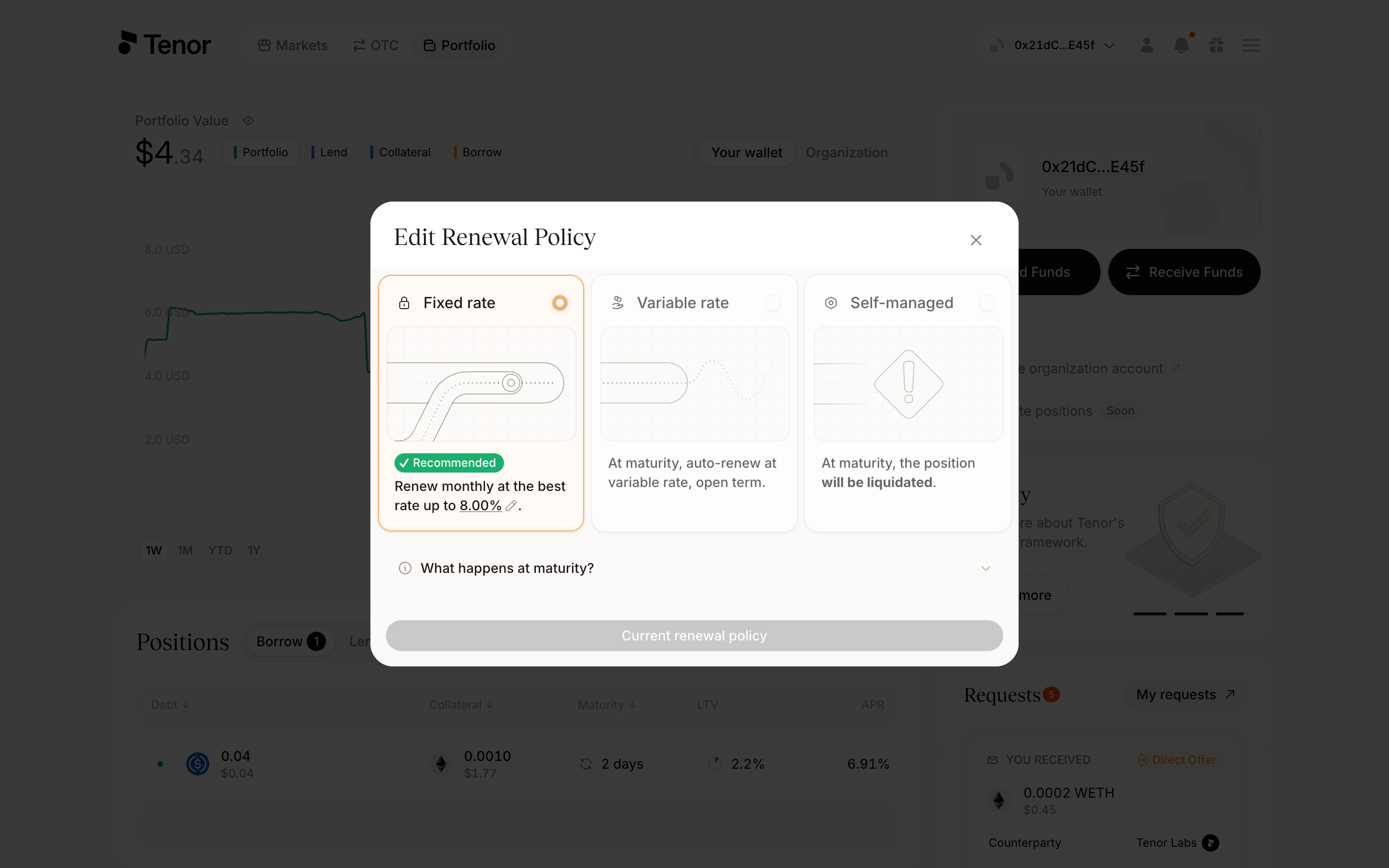This screenshot has width=1389, height=868.
Task: Select the Variable rate radio option
Action: (x=773, y=302)
